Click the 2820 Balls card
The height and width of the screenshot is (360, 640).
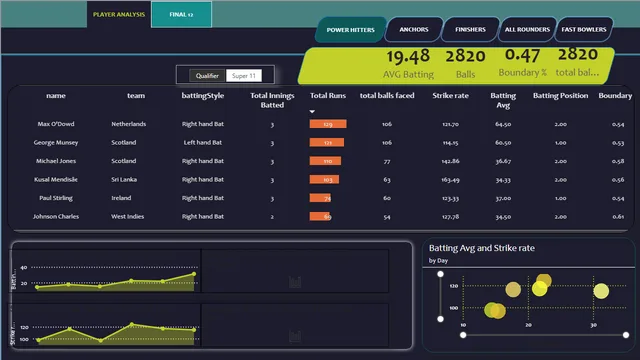click(x=465, y=64)
